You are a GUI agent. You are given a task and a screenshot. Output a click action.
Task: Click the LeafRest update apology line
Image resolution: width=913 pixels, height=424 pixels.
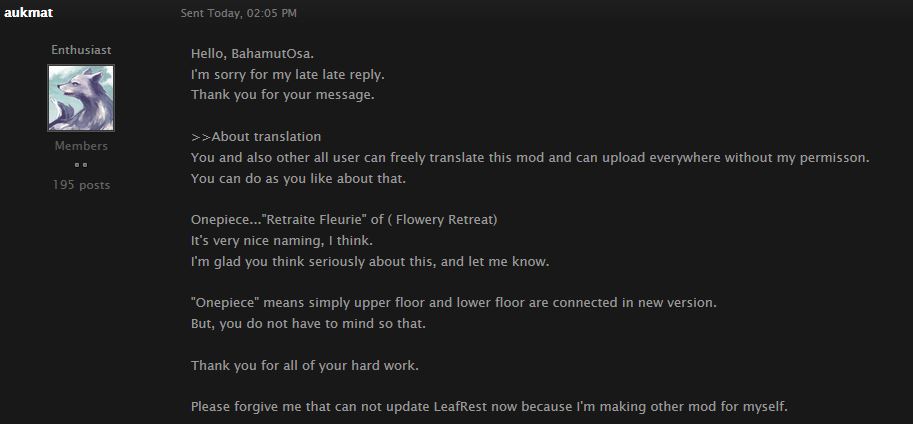click(489, 407)
